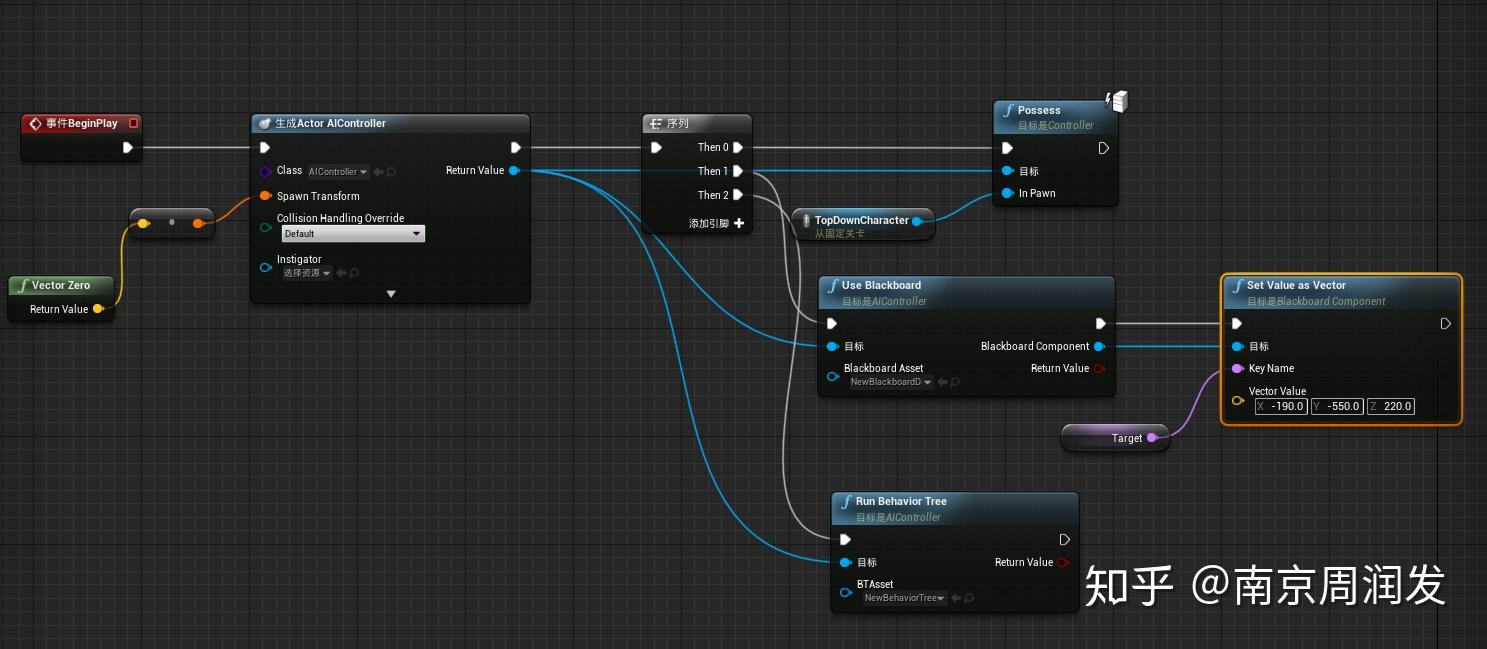Click the Return Value pin on Use Blackboard

point(1099,368)
